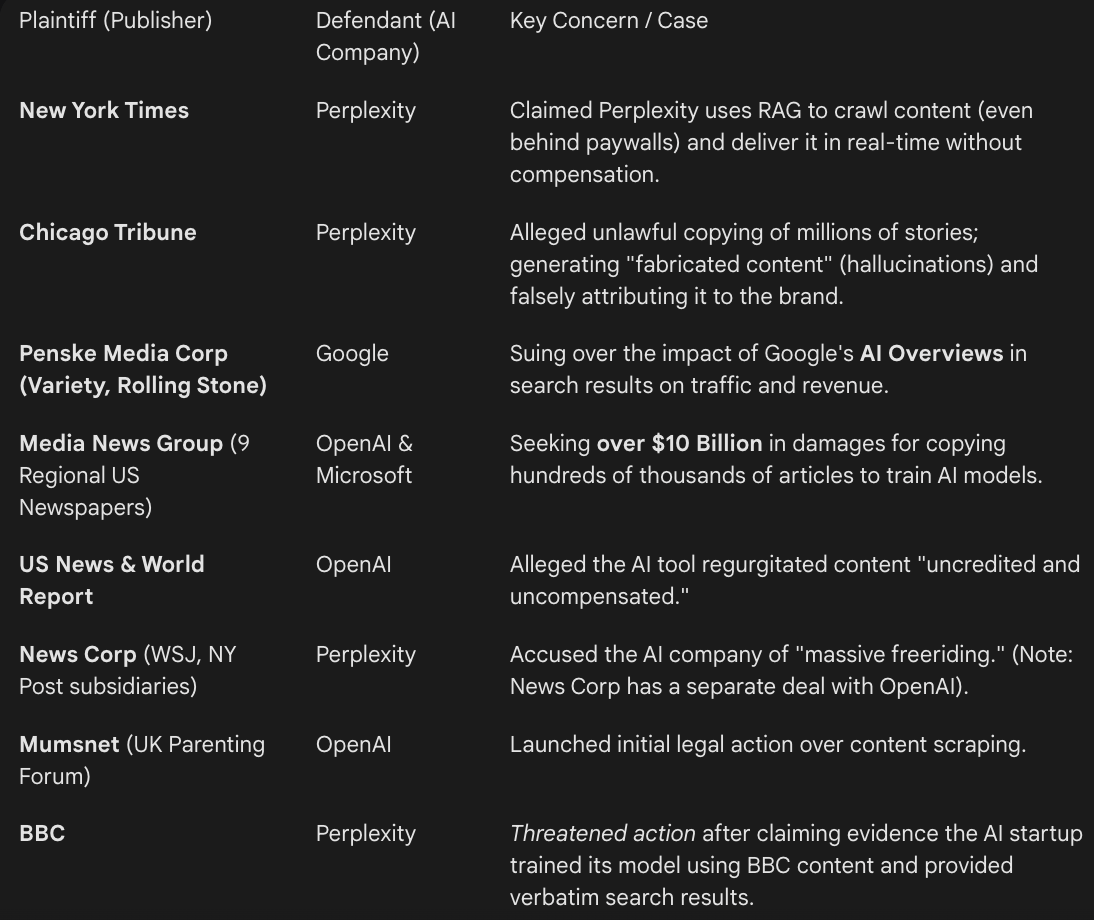This screenshot has height=920, width=1094.
Task: Click the OpenAI & Microsoft defendant cell
Action: 364,459
